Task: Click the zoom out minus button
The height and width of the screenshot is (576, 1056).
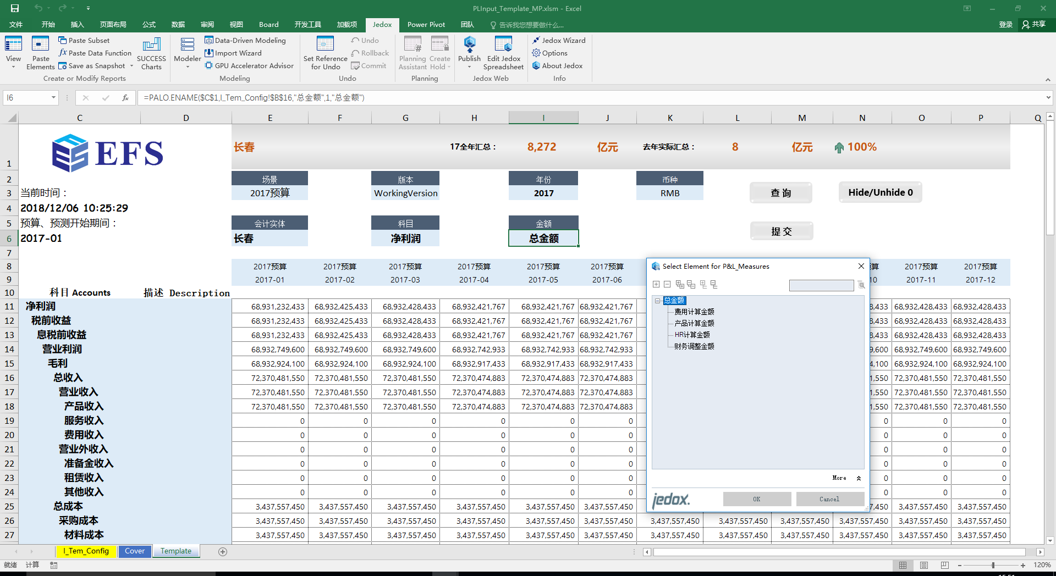Action: (x=960, y=565)
